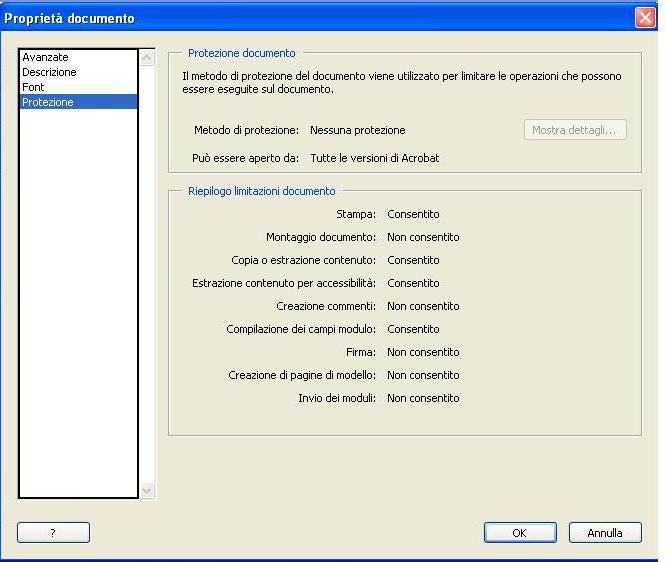Click the Creazione commenti label
The height and width of the screenshot is (562, 665).
[x=326, y=306]
